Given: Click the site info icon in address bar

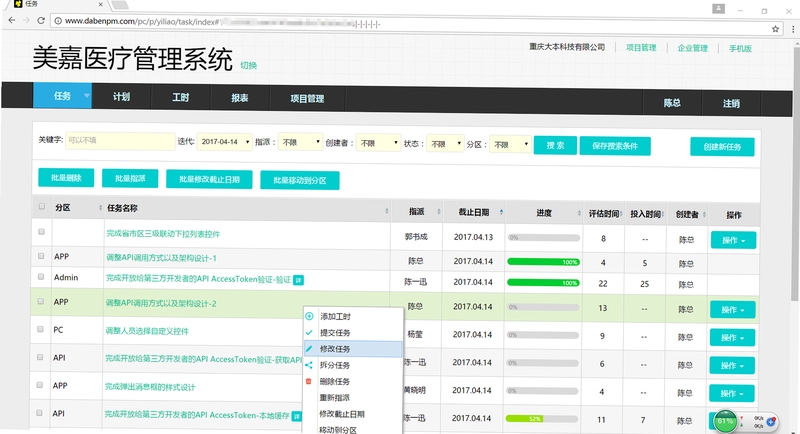Looking at the screenshot, I should click(x=58, y=21).
